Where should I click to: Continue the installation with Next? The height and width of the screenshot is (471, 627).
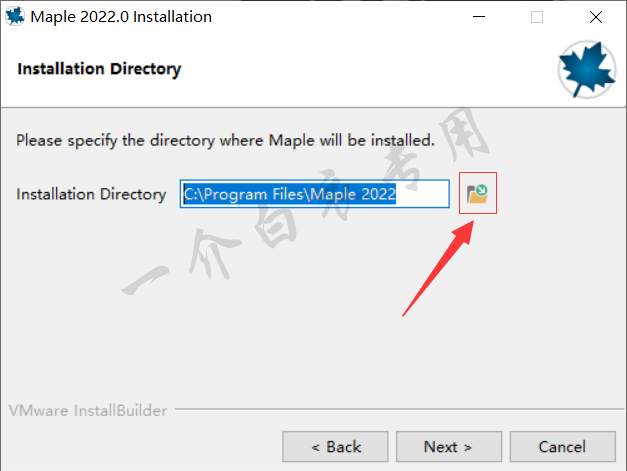(449, 447)
